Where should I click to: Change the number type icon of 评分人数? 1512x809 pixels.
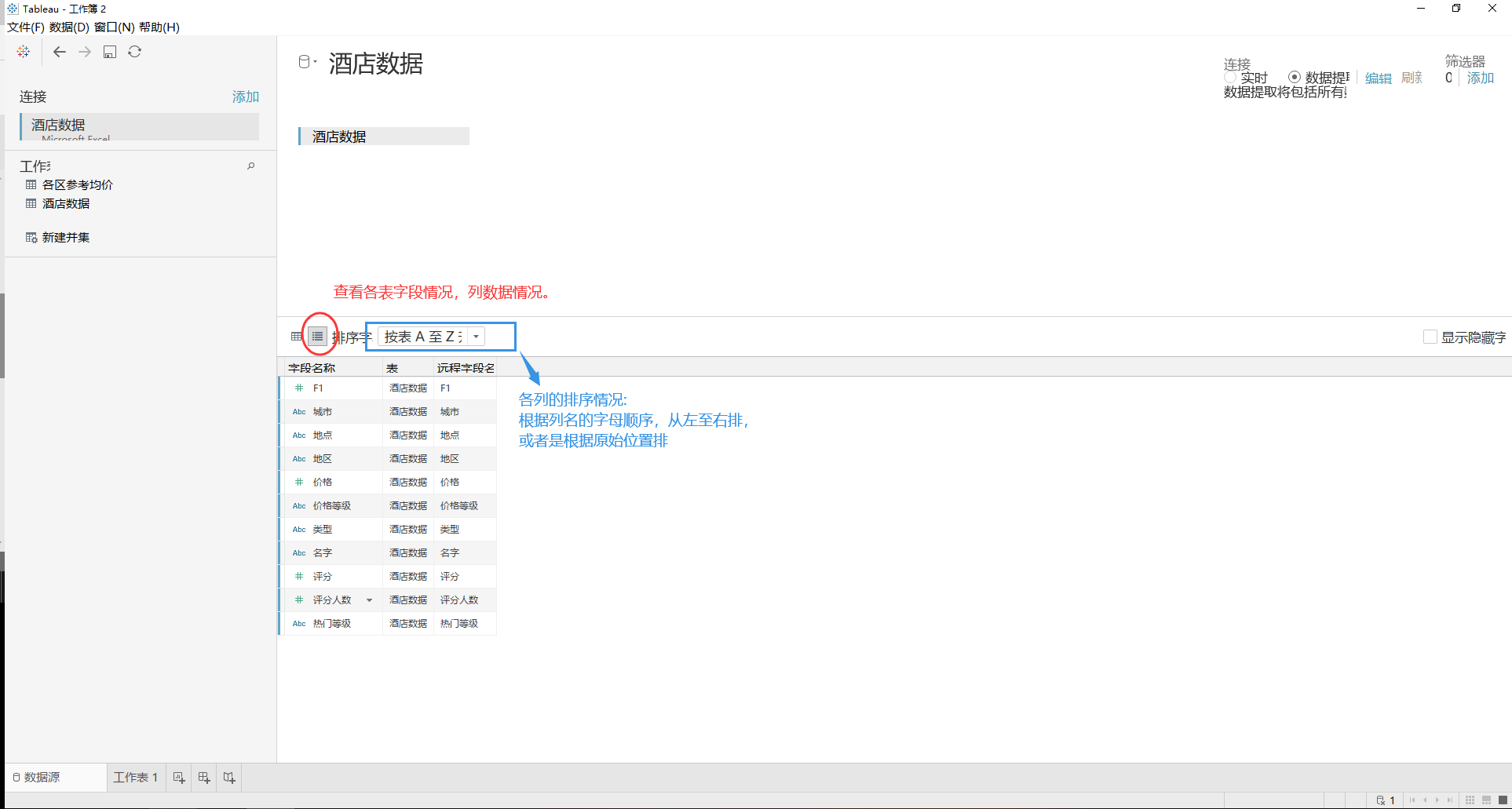[x=299, y=599]
